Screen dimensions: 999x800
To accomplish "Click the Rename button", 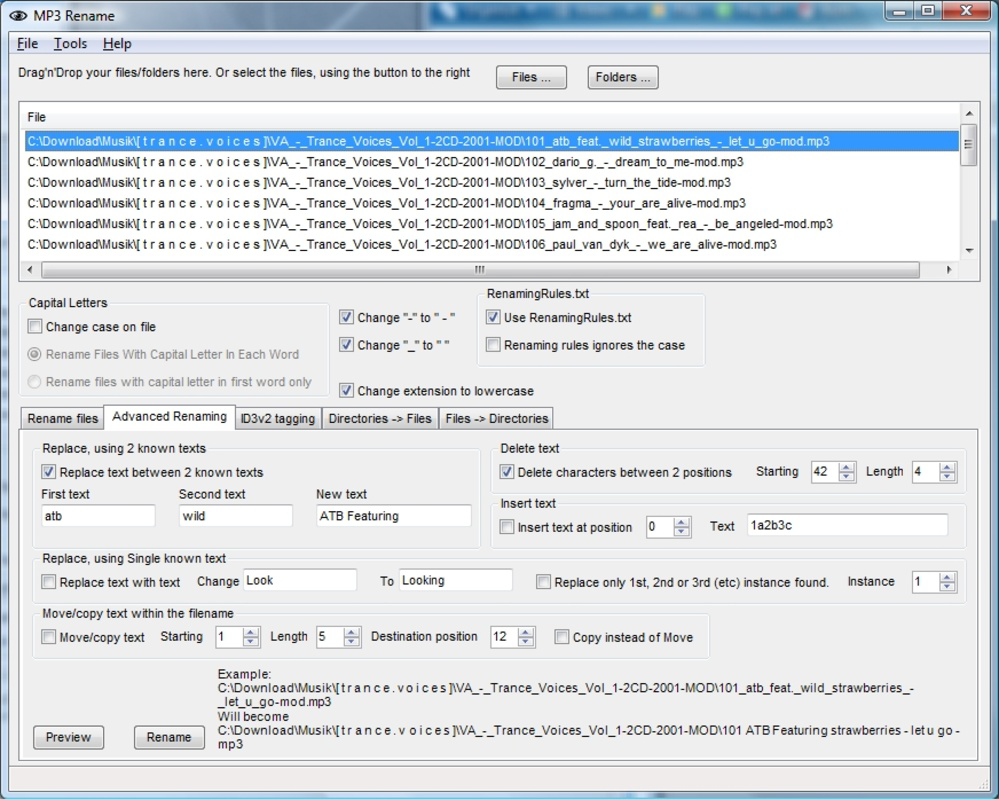I will point(169,738).
